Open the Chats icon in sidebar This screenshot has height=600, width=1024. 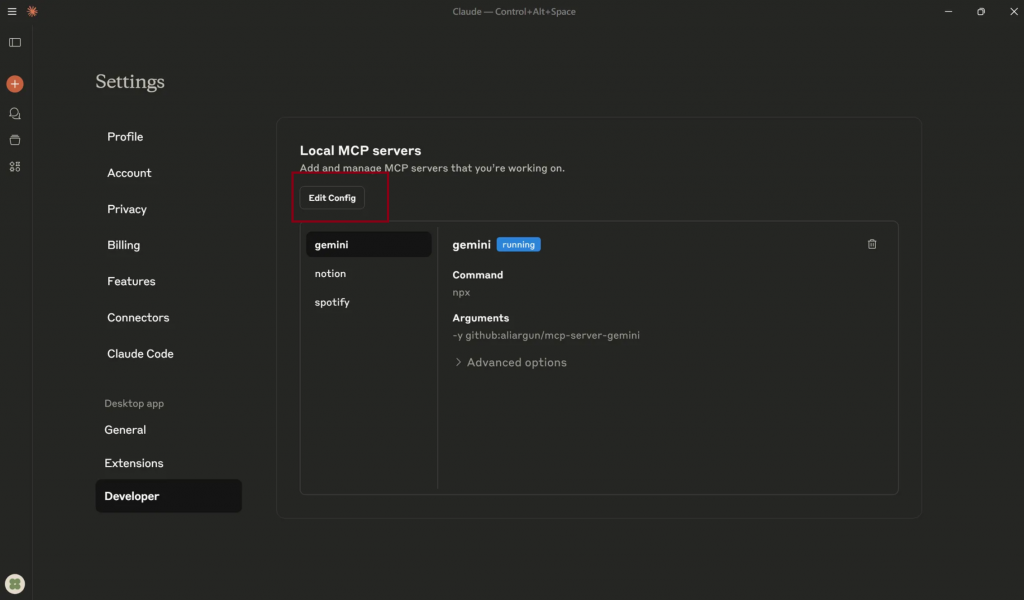click(14, 114)
